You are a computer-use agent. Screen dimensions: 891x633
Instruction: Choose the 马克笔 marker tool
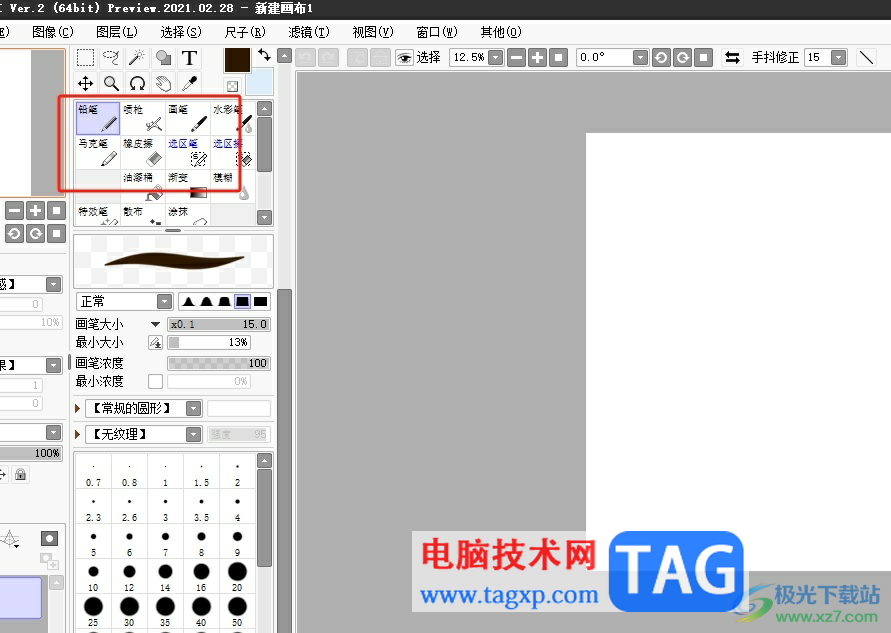point(97,152)
